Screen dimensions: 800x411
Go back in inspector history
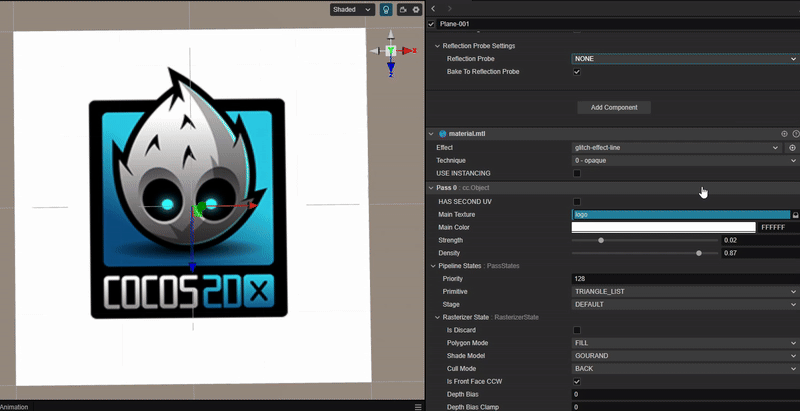point(433,9)
